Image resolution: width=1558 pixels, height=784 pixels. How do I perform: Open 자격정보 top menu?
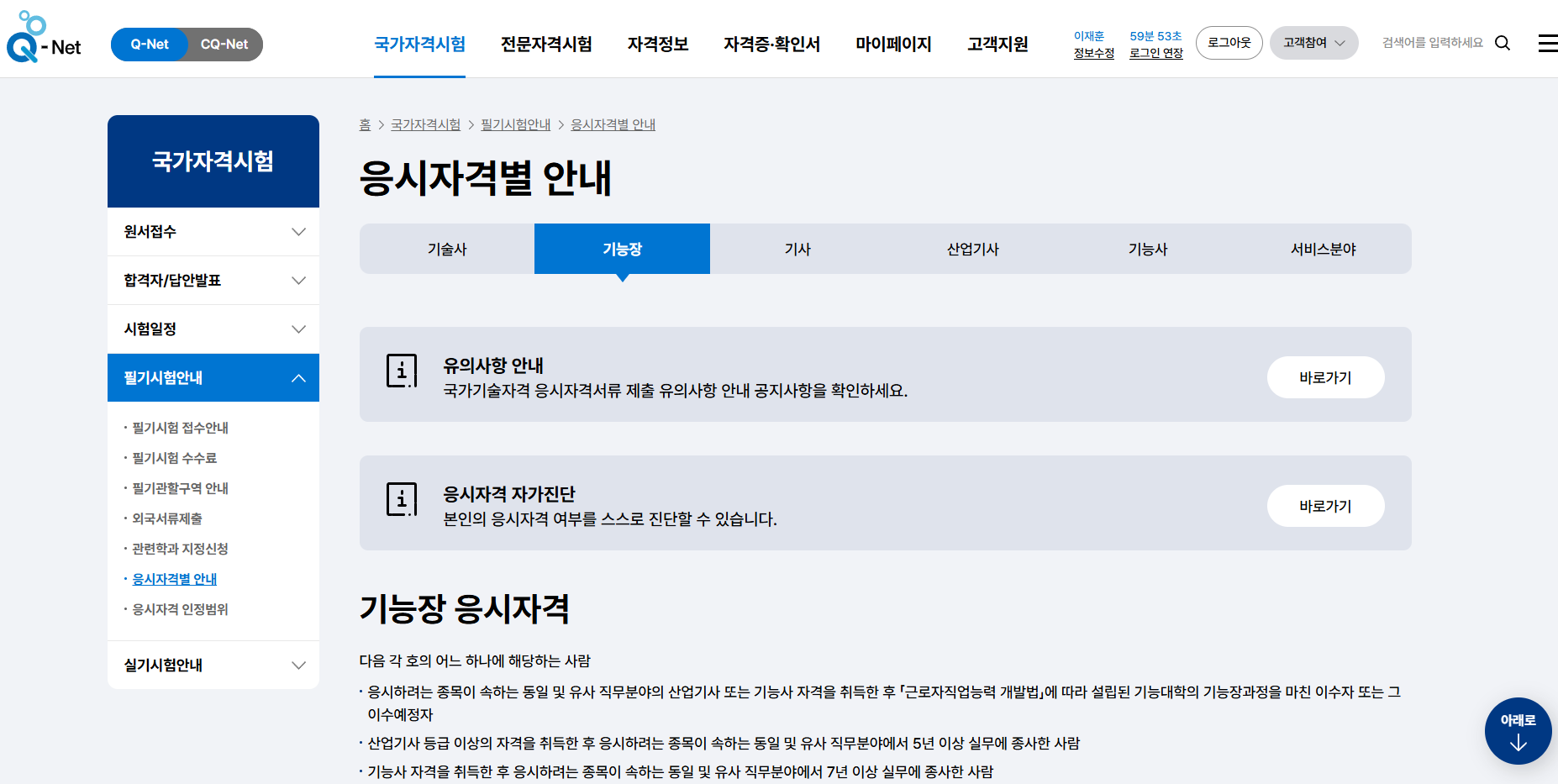[x=658, y=45]
